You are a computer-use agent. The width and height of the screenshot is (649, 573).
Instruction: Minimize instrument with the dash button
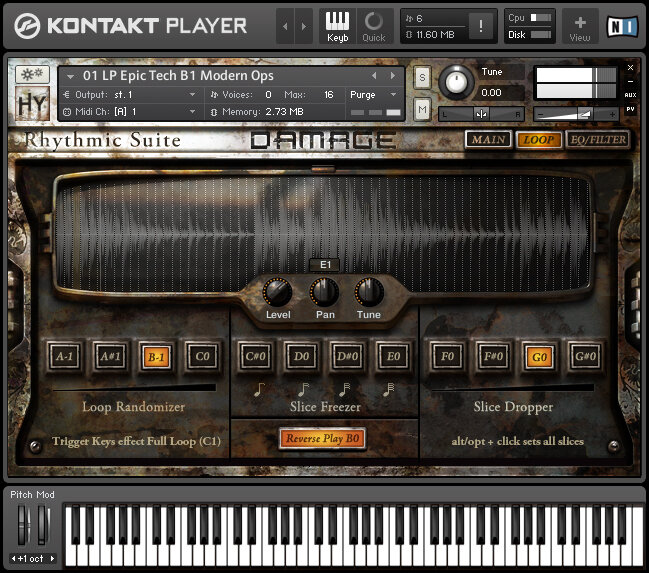point(630,81)
